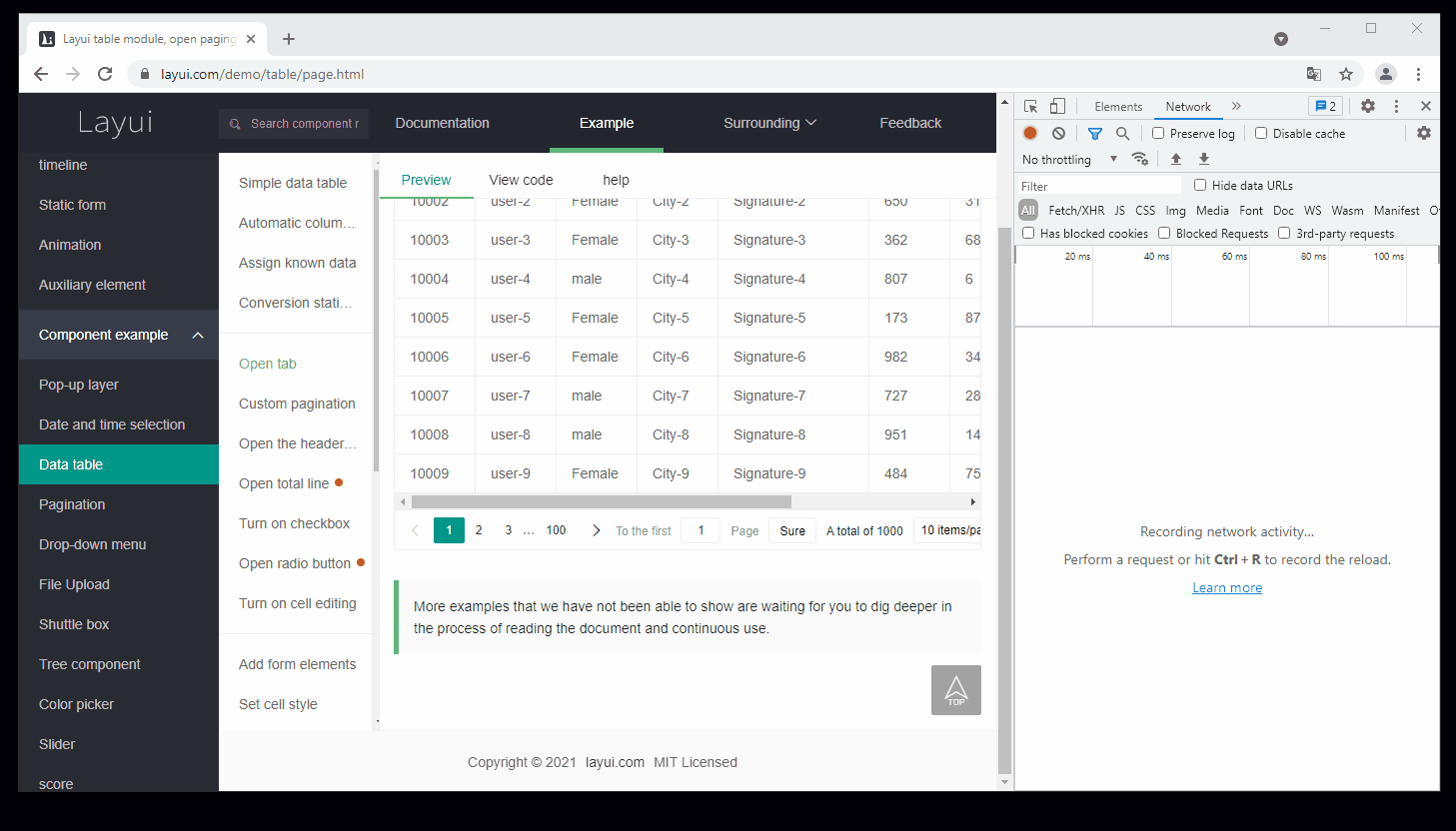Viewport: 1456px width, 831px height.
Task: Open the No throttling dropdown
Action: click(1069, 159)
